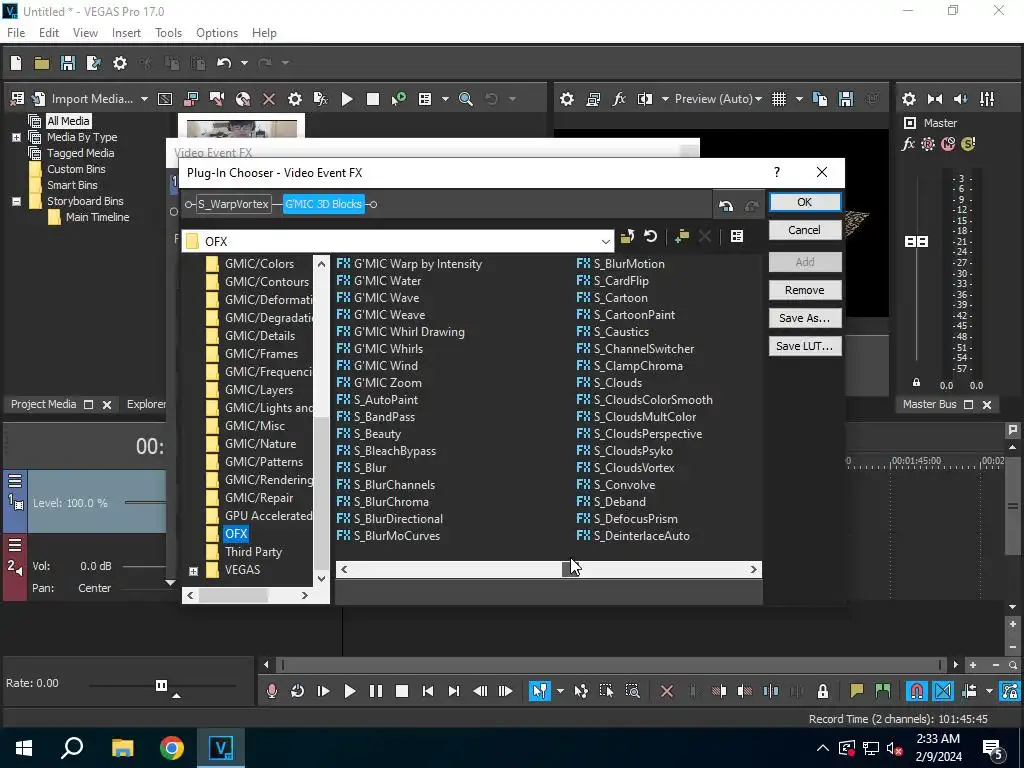Toggle Lock Envelopes to Events padlock
This screenshot has width=1024, height=768.
click(823, 691)
